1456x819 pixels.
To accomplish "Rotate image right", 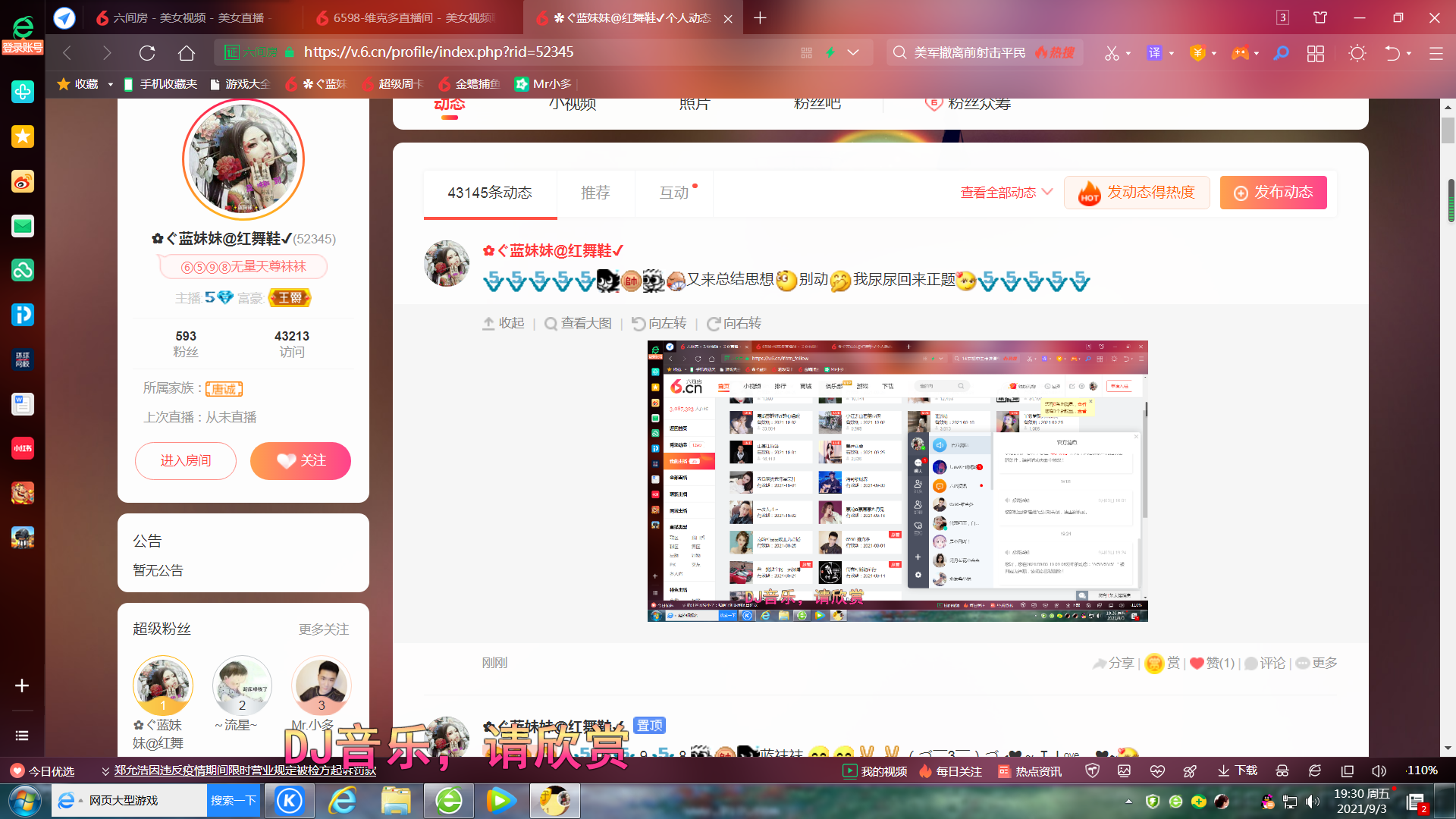I will 733,324.
